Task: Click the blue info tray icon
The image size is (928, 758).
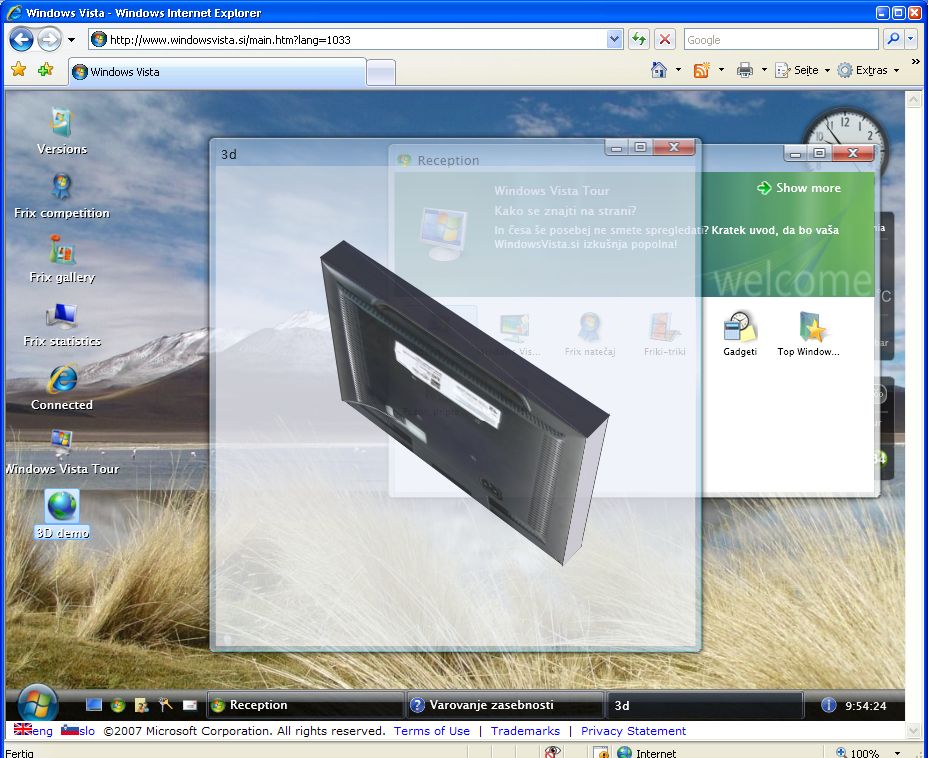Action: click(x=829, y=705)
